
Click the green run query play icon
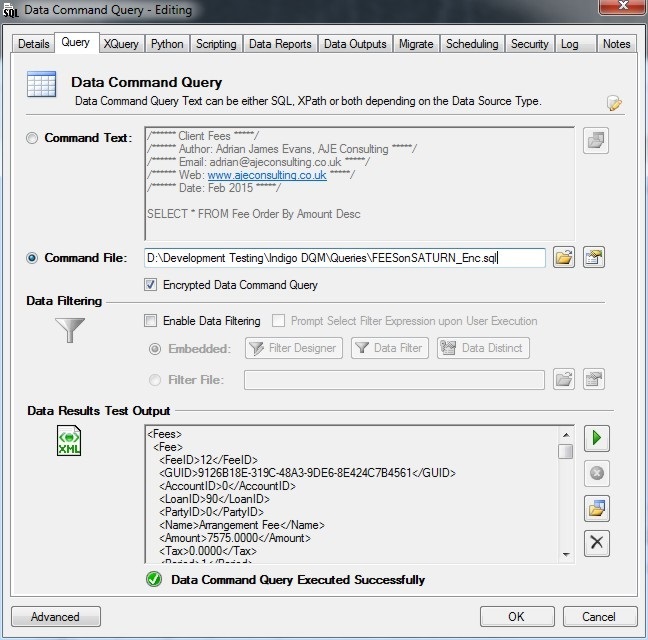(x=597, y=438)
